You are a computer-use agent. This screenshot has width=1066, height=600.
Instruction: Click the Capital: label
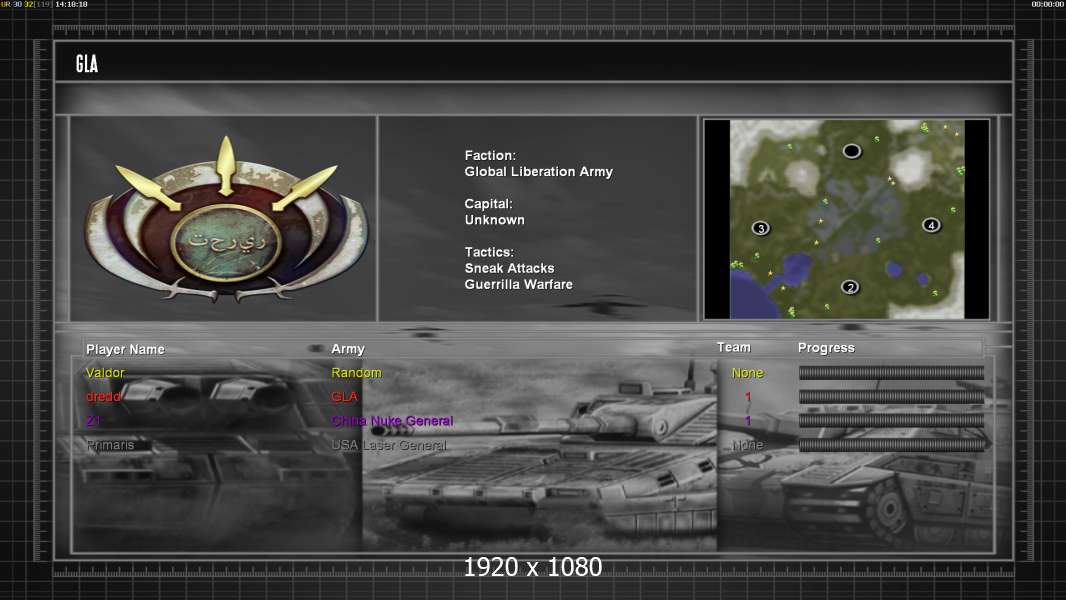489,204
